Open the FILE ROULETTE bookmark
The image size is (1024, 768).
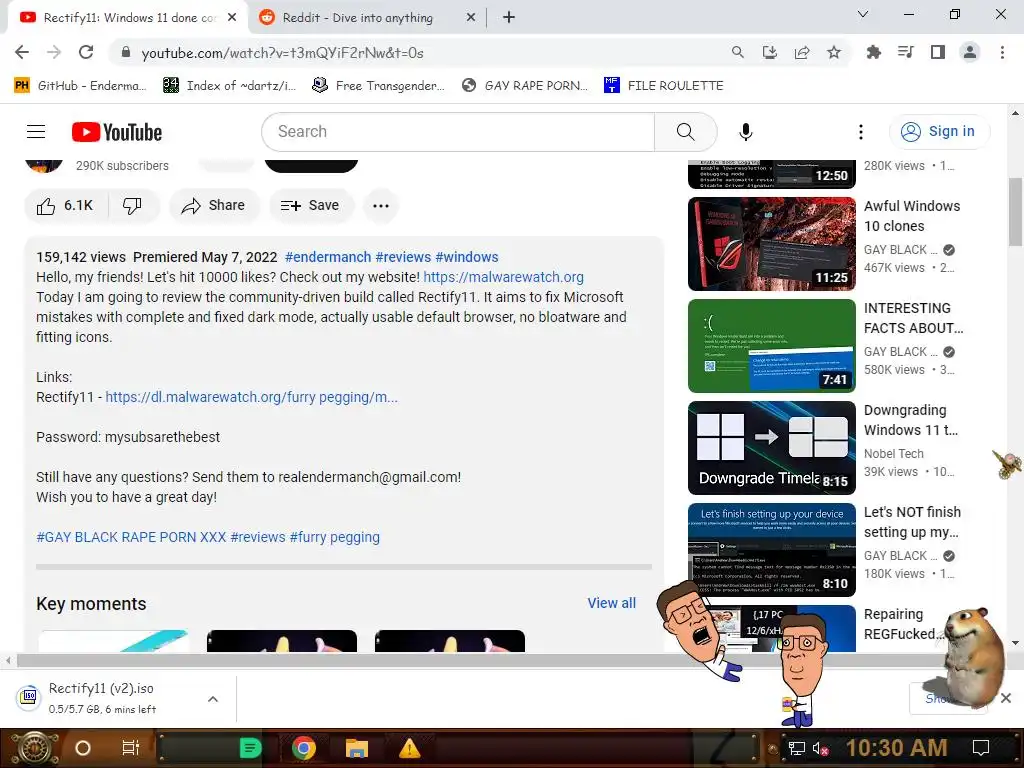(x=664, y=85)
